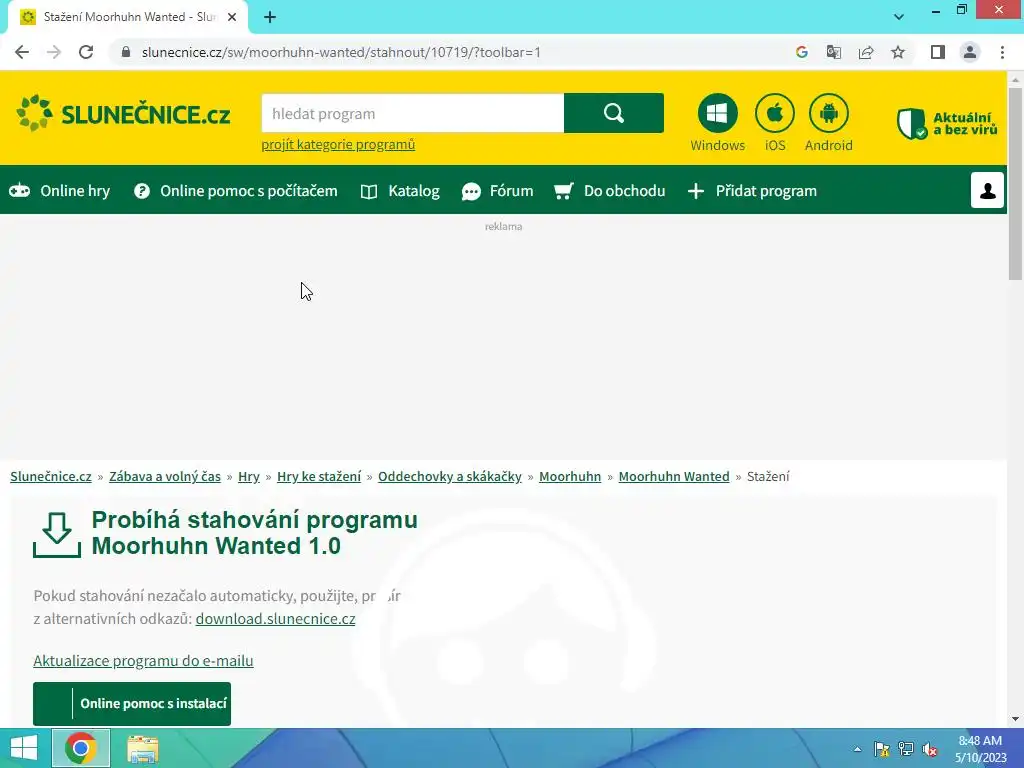Open the 'Hry' breadcrumb link
The width and height of the screenshot is (1024, 768).
click(249, 476)
